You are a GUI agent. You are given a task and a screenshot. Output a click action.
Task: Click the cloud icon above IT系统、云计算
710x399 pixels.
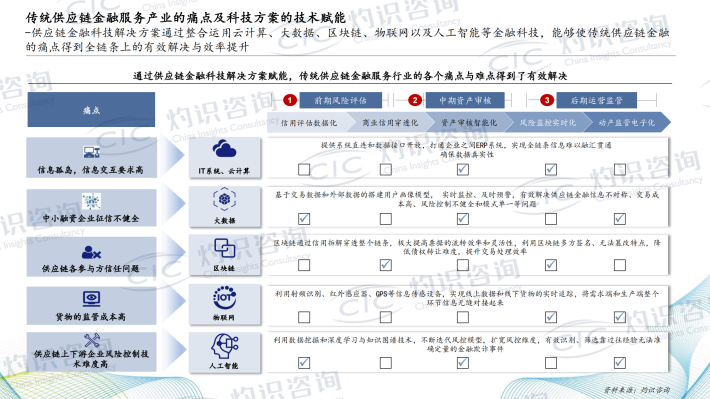point(224,149)
